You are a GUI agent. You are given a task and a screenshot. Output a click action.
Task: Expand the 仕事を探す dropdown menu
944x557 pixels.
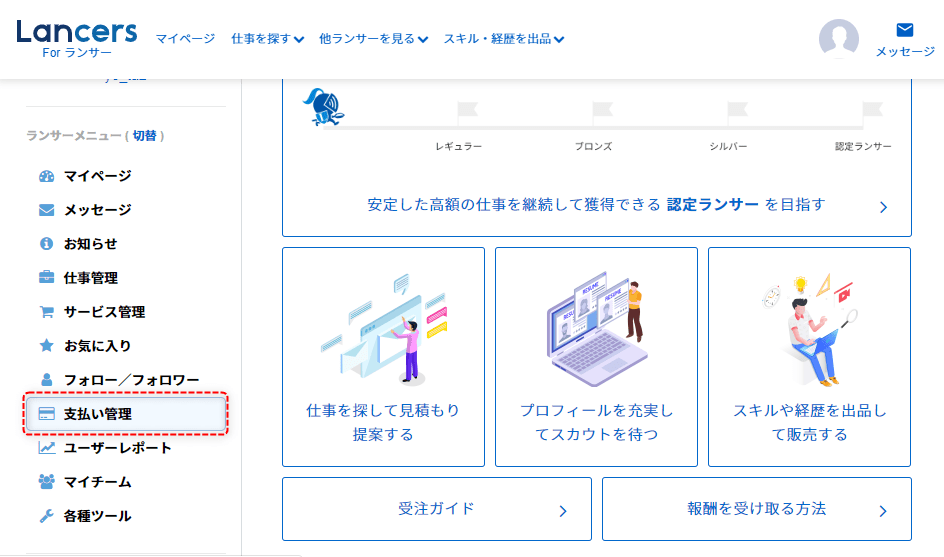pos(267,39)
